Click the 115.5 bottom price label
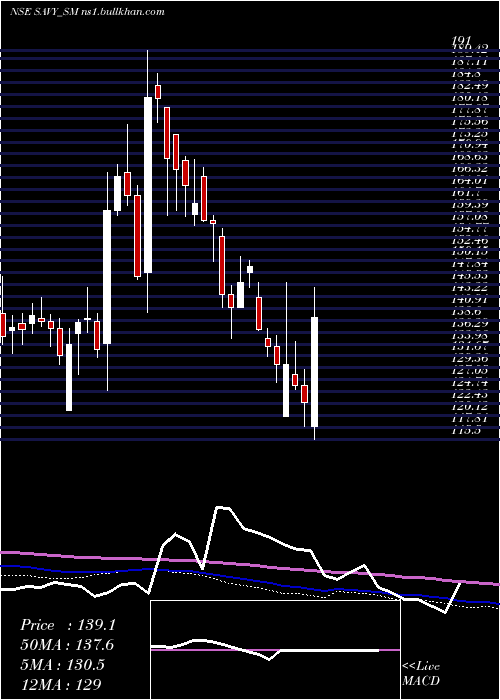The height and width of the screenshot is (700, 500). click(466, 431)
